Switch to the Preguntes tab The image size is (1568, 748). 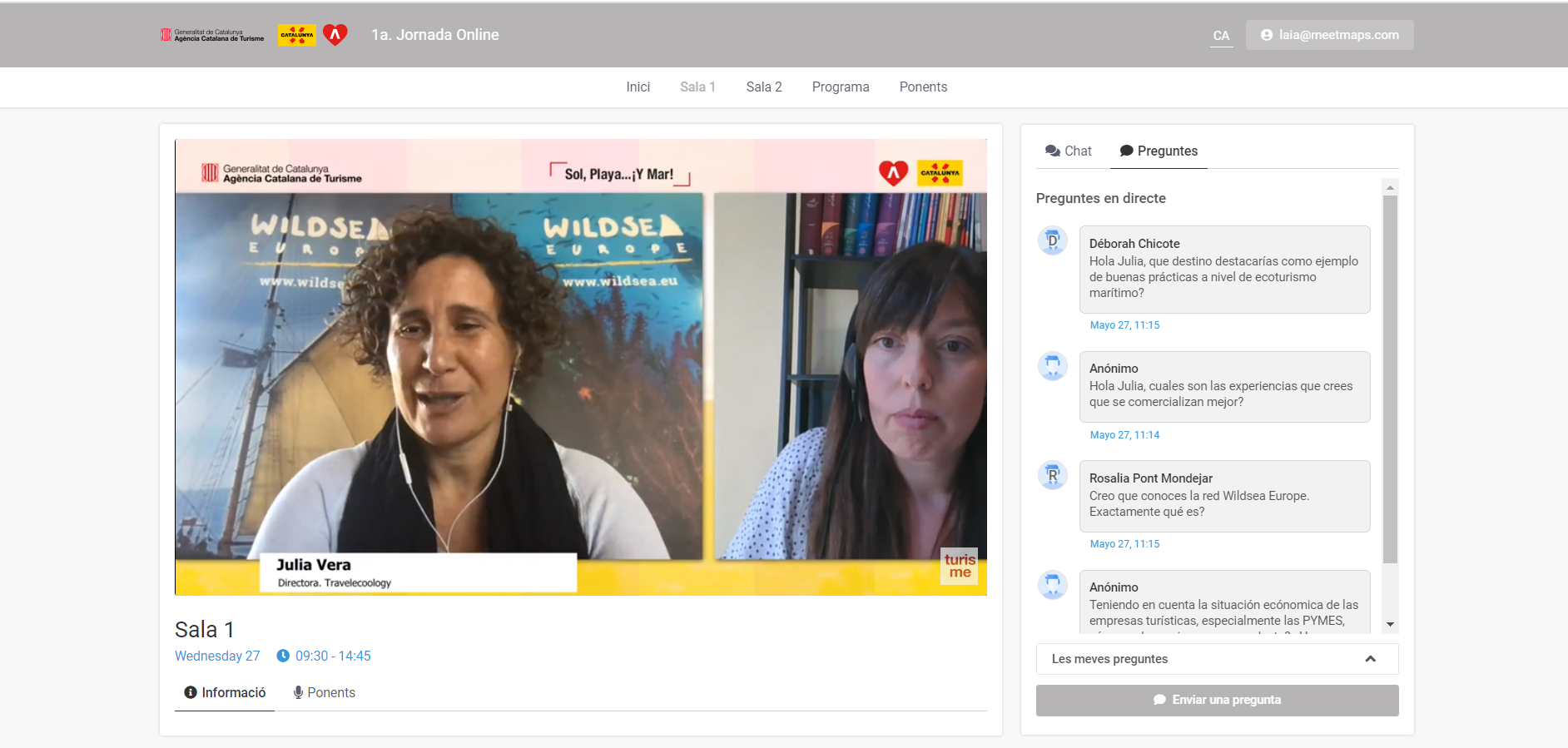1159,151
